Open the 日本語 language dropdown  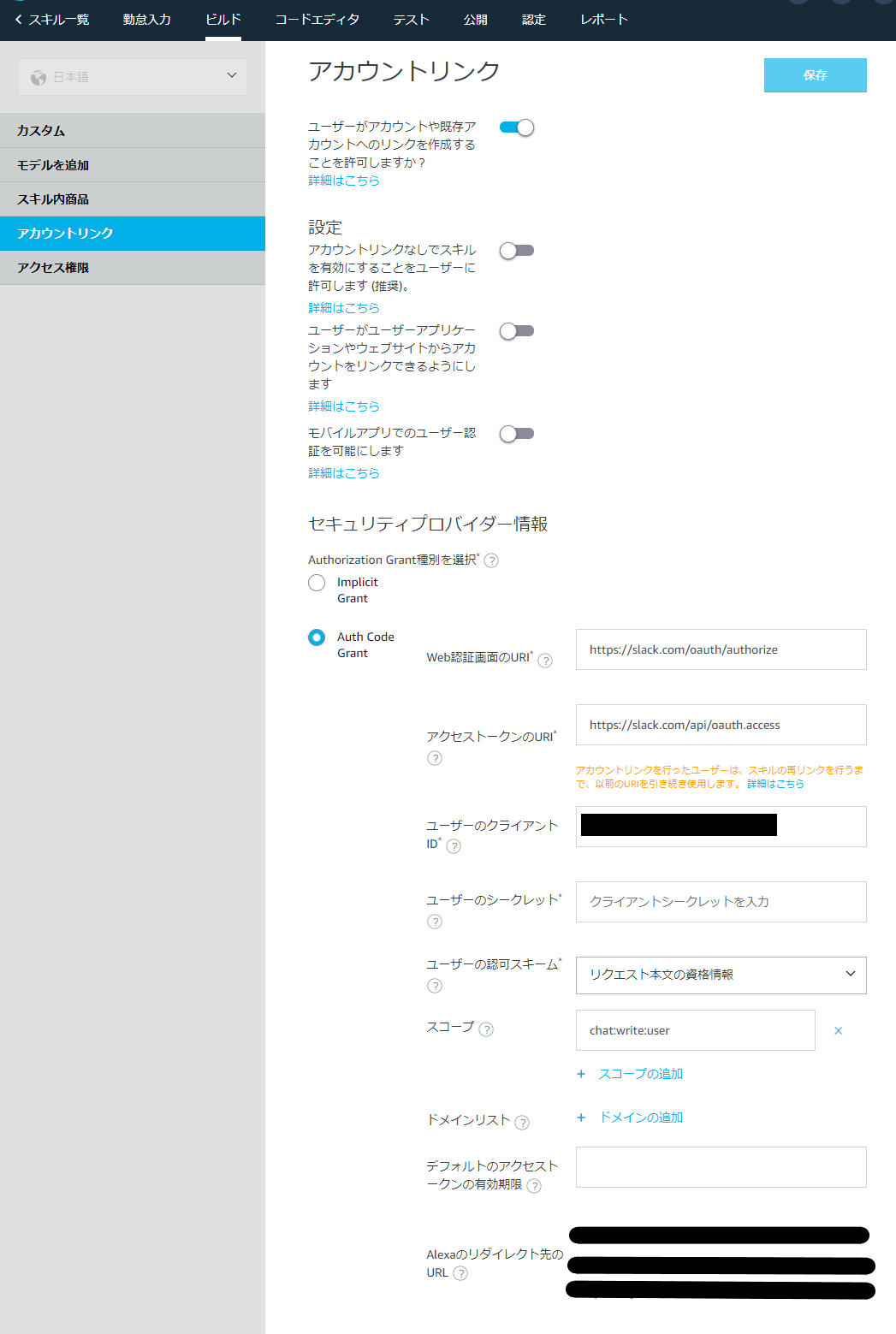133,77
